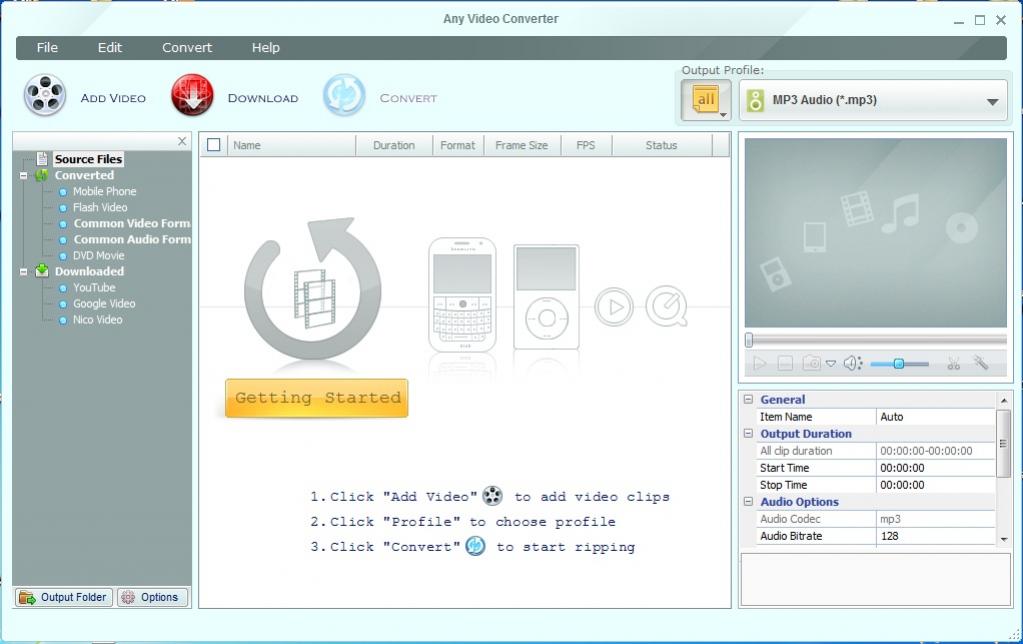
Task: Click the blue Convert arrows icon
Action: [x=344, y=95]
